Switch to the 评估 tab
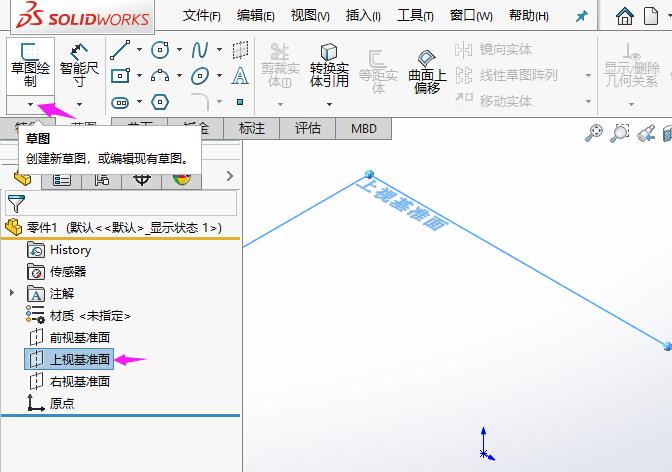 pos(308,129)
